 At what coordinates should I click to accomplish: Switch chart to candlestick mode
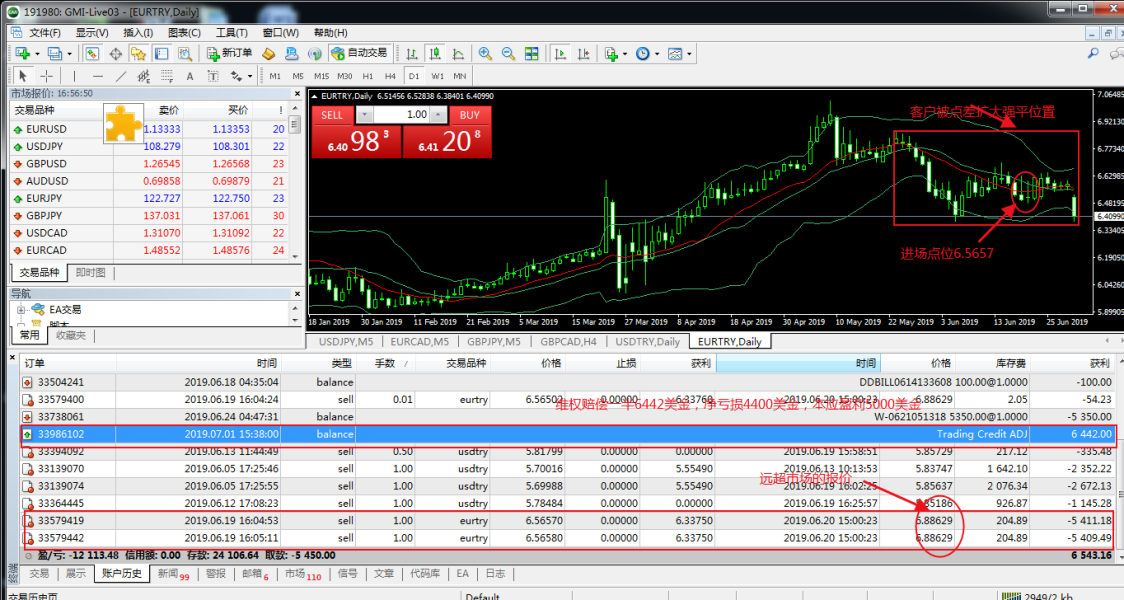[435, 53]
